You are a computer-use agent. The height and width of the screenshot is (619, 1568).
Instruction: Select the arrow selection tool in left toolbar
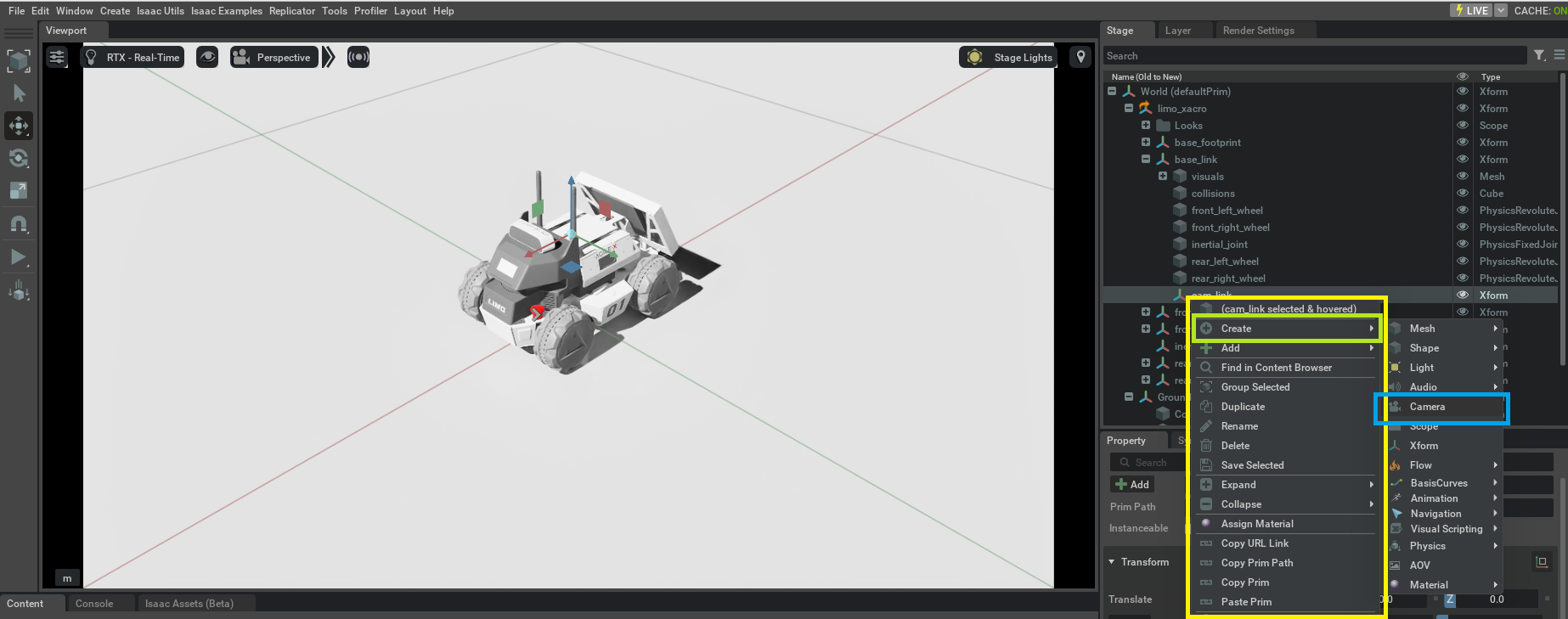click(19, 93)
